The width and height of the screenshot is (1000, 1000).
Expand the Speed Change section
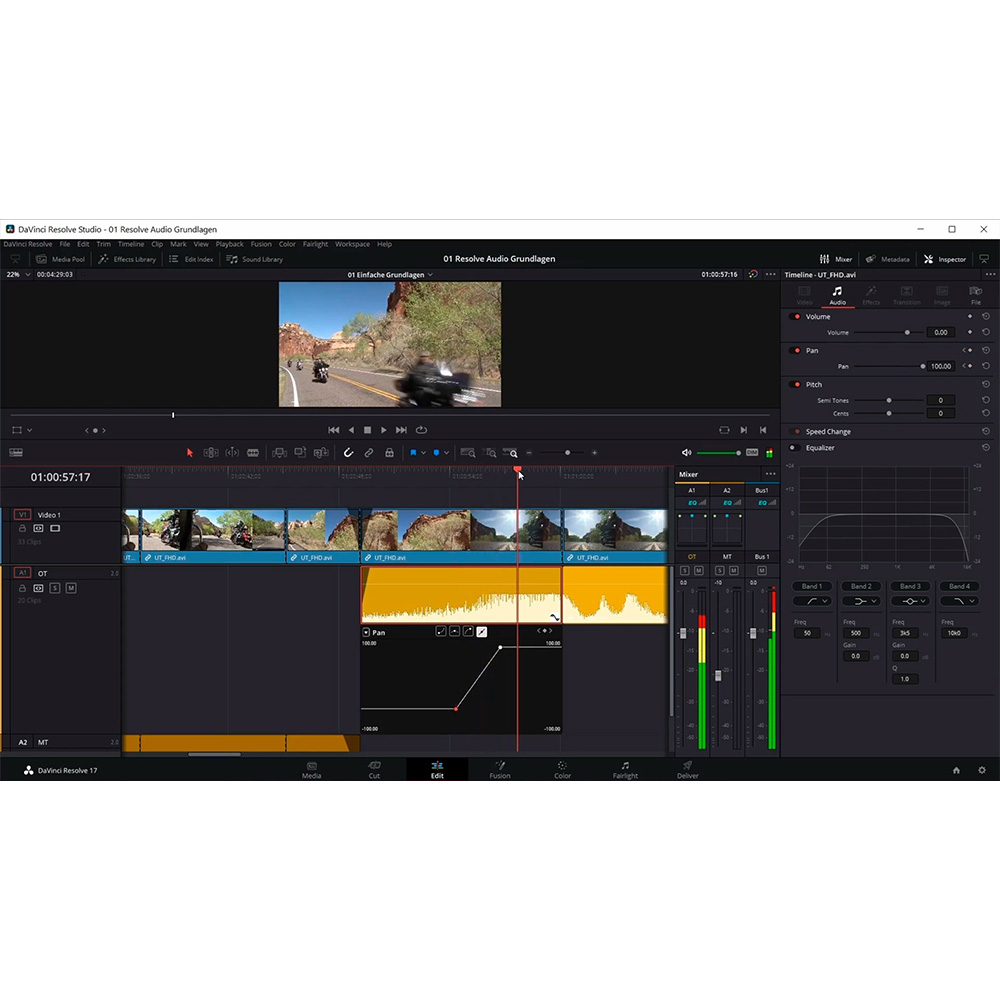tap(827, 432)
